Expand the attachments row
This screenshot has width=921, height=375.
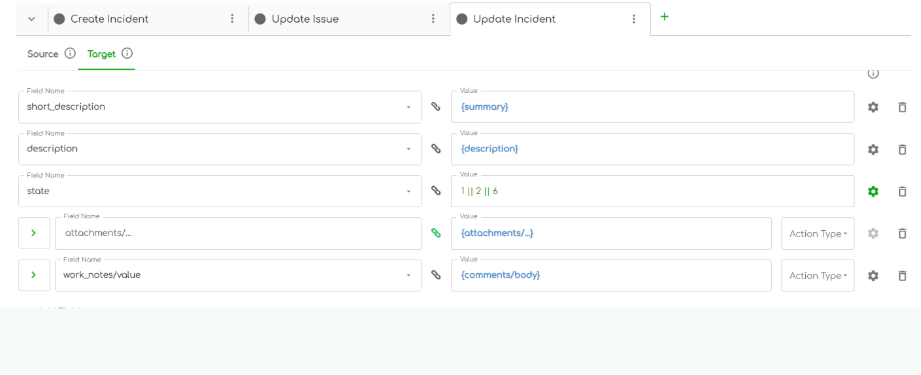pos(33,233)
